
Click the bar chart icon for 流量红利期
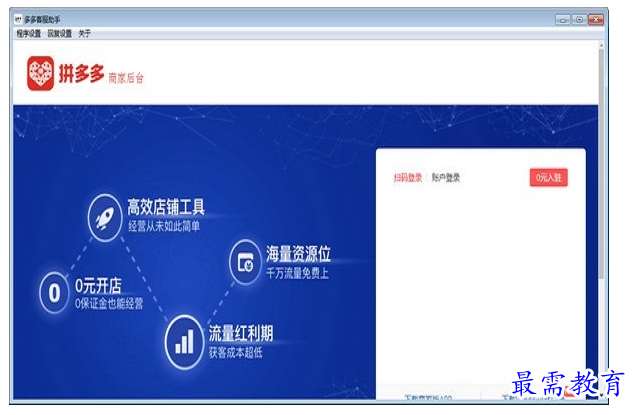click(x=184, y=342)
